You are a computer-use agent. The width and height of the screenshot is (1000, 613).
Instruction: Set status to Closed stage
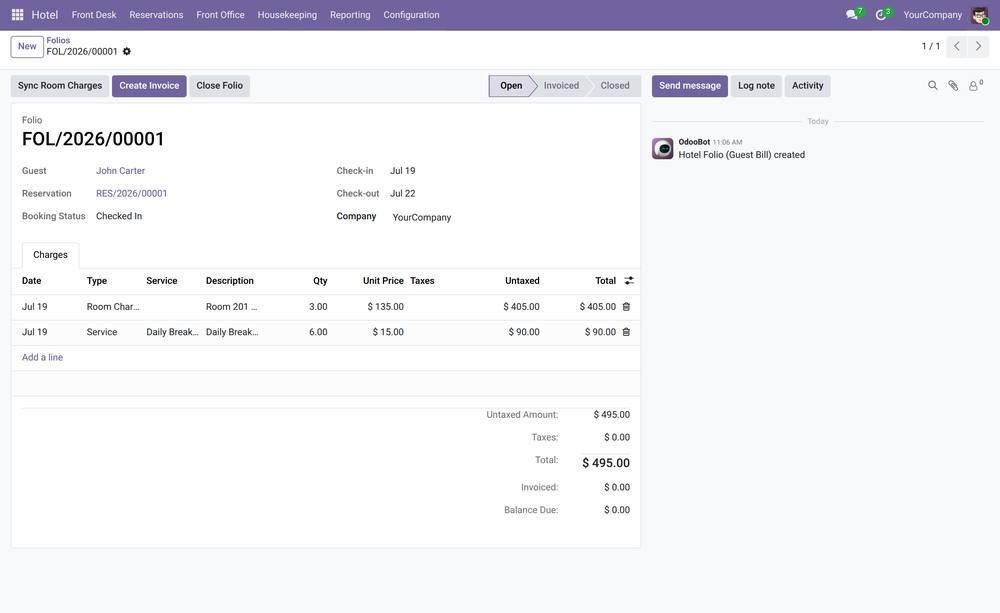615,85
